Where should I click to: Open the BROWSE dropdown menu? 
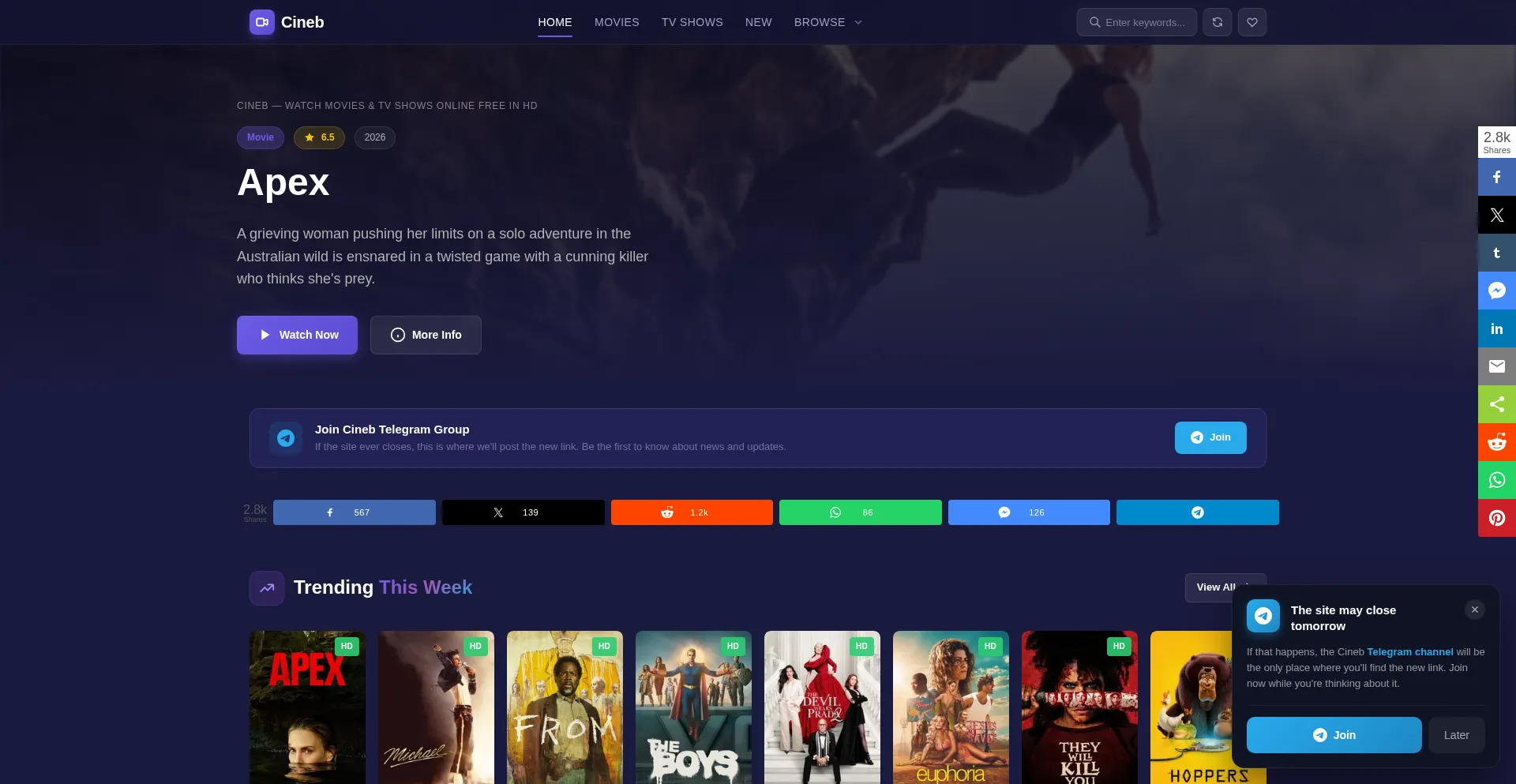pyautogui.click(x=827, y=22)
